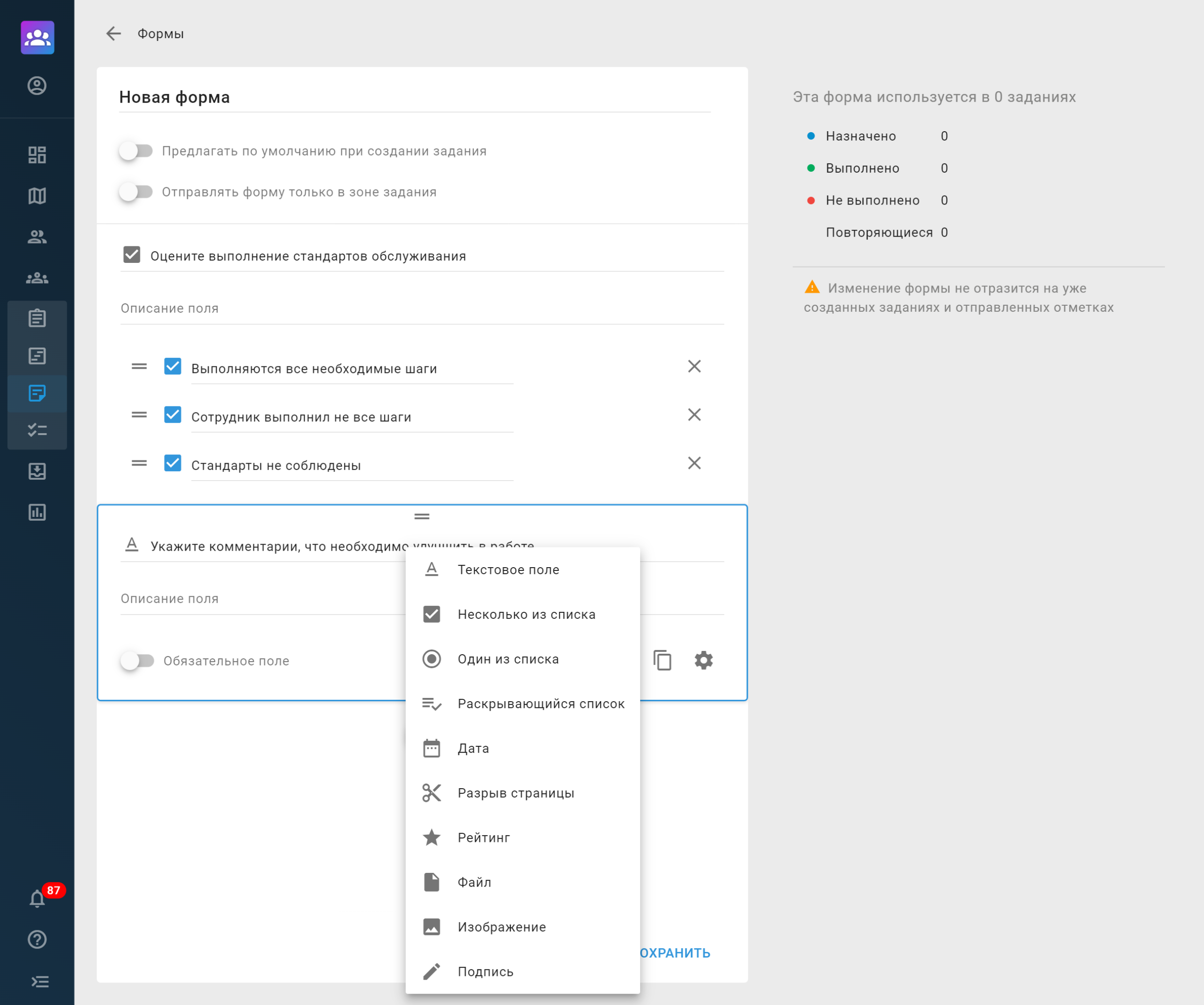
Task: Open the reports chart icon
Action: click(37, 512)
